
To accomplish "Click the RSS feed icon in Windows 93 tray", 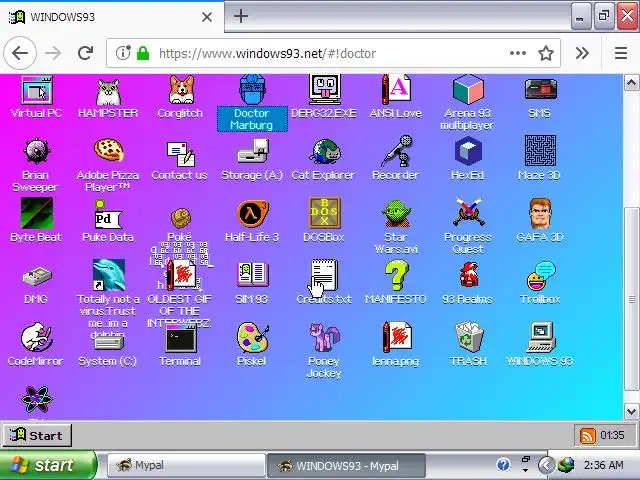I will click(588, 436).
